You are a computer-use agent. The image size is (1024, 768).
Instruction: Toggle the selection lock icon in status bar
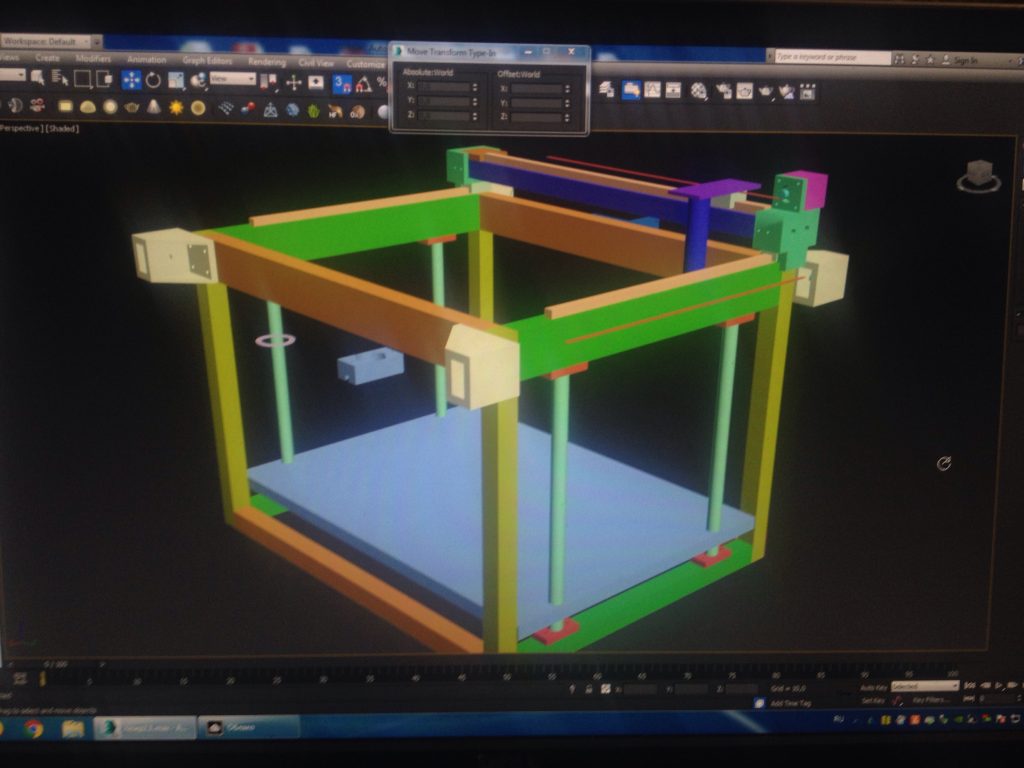pos(589,688)
